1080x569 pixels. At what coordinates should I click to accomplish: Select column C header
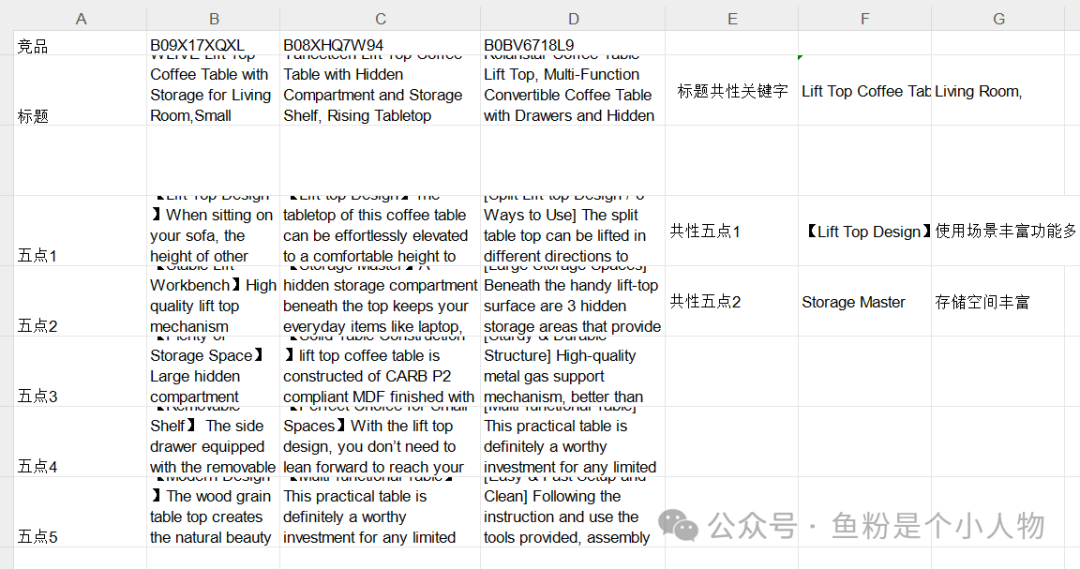pyautogui.click(x=380, y=19)
